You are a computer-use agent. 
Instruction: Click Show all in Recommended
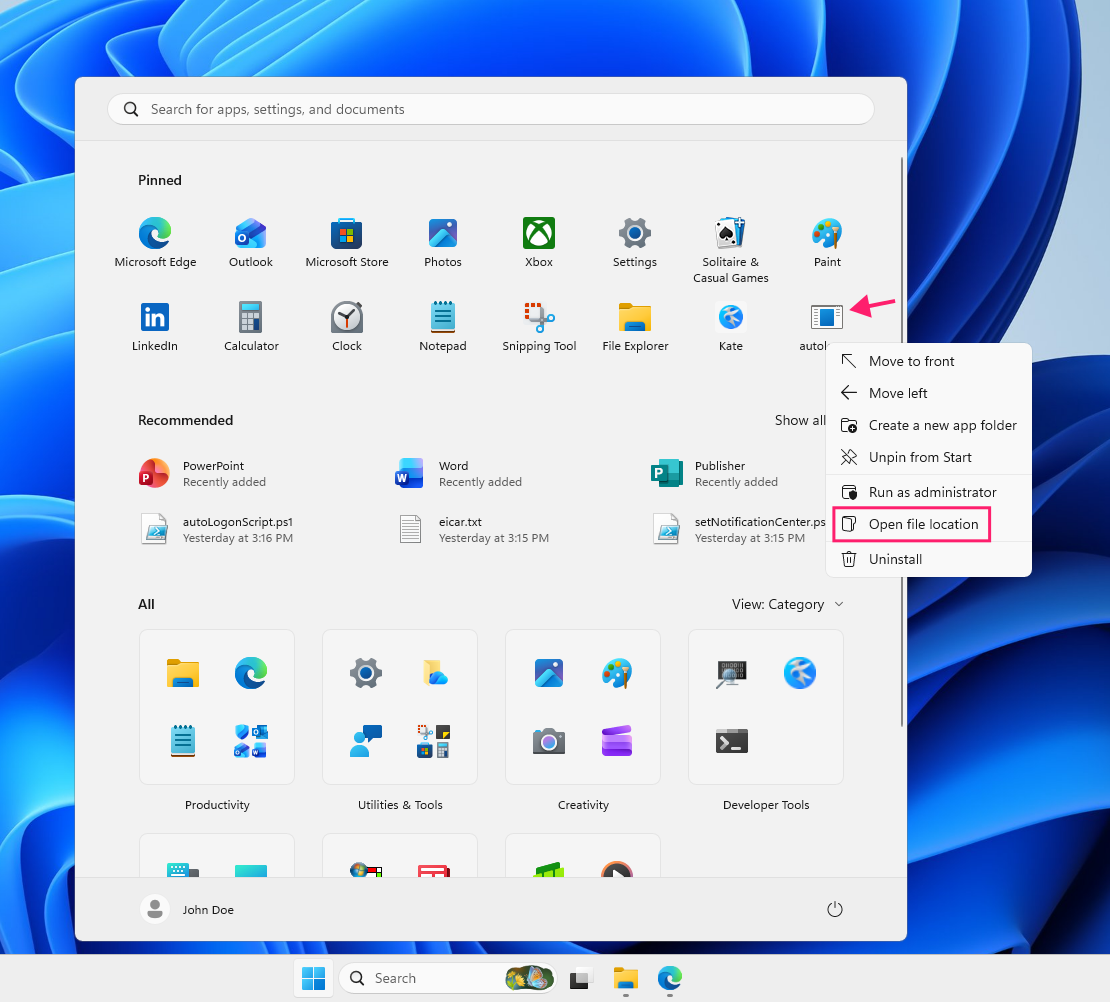tap(800, 420)
